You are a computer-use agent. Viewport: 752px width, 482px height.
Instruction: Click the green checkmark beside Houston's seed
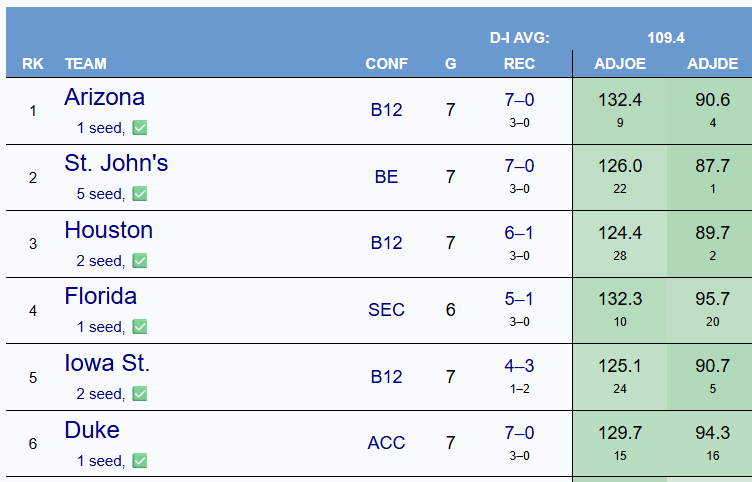tap(140, 260)
